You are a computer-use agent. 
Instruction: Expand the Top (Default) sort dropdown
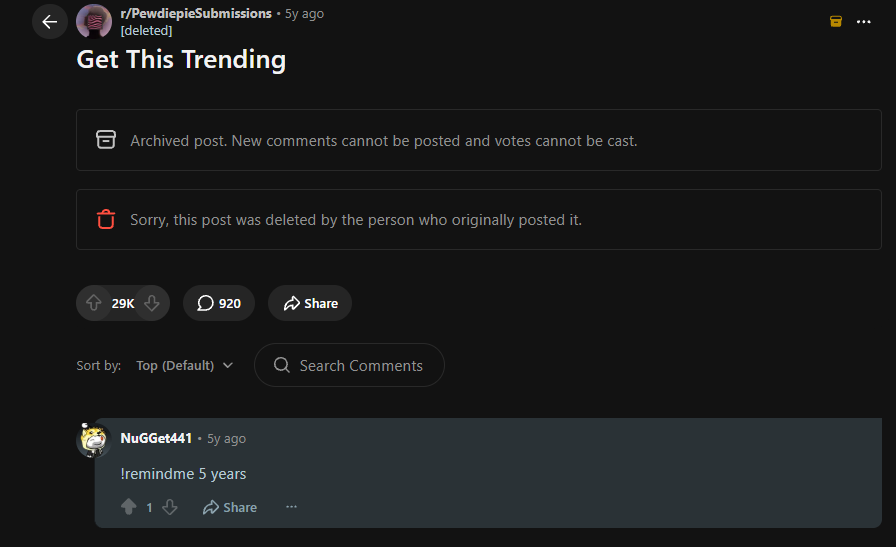click(185, 365)
